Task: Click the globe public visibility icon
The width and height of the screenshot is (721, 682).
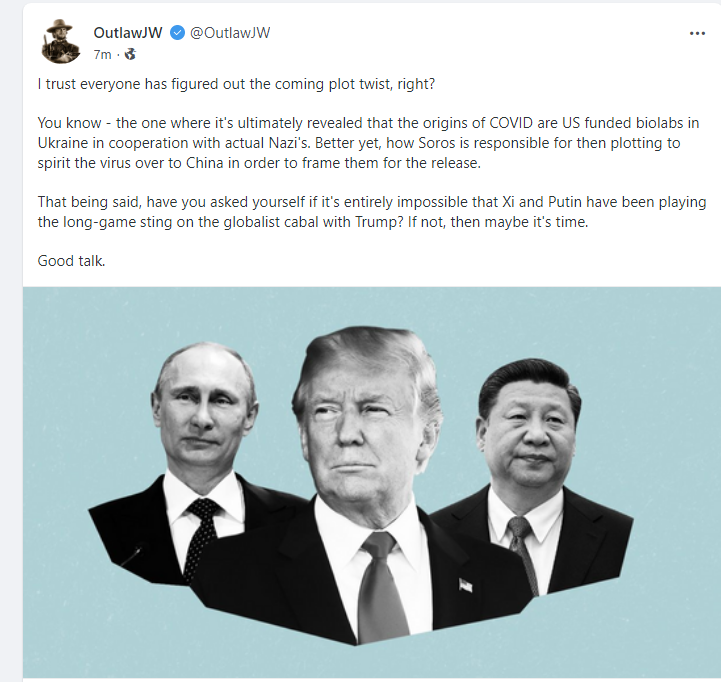Action: pos(130,54)
